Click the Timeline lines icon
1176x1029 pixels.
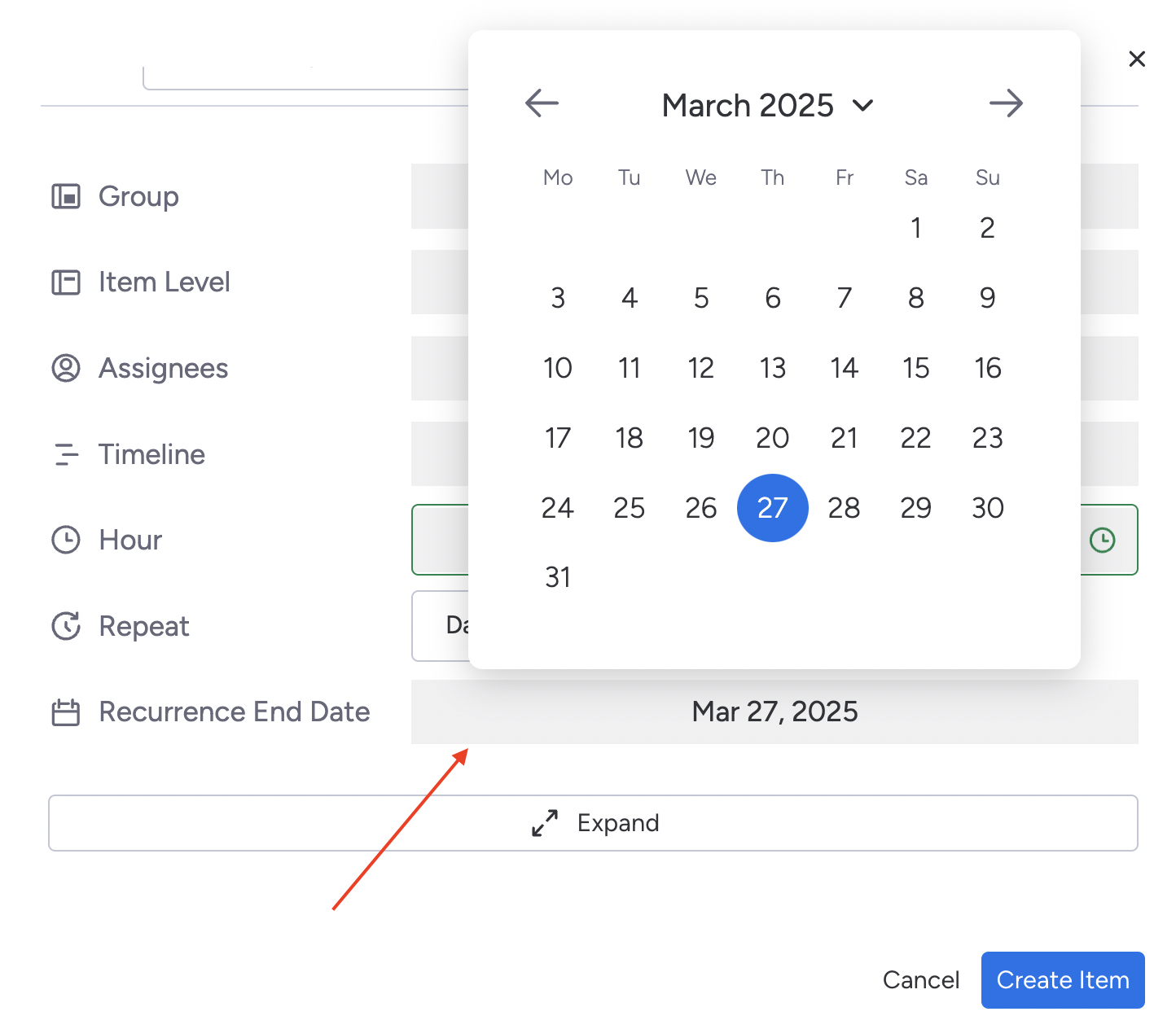coord(66,454)
